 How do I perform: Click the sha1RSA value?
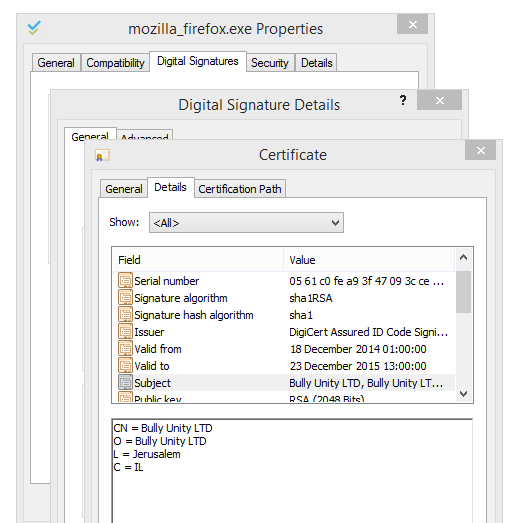point(311,298)
